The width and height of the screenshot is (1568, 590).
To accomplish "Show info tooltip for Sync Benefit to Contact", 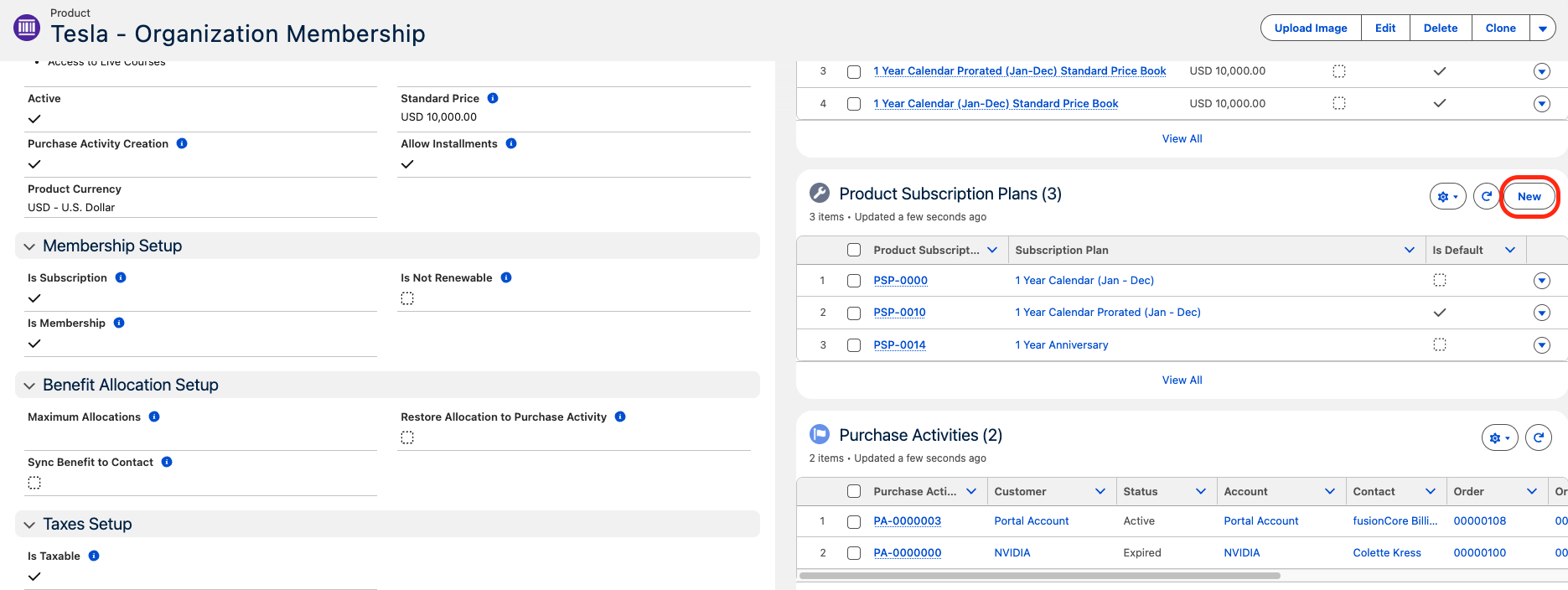I will pos(167,462).
